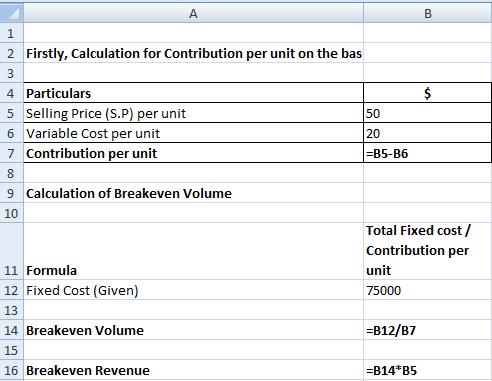Click 'Total Fixed cost / Contribution per unit' cell

point(428,251)
